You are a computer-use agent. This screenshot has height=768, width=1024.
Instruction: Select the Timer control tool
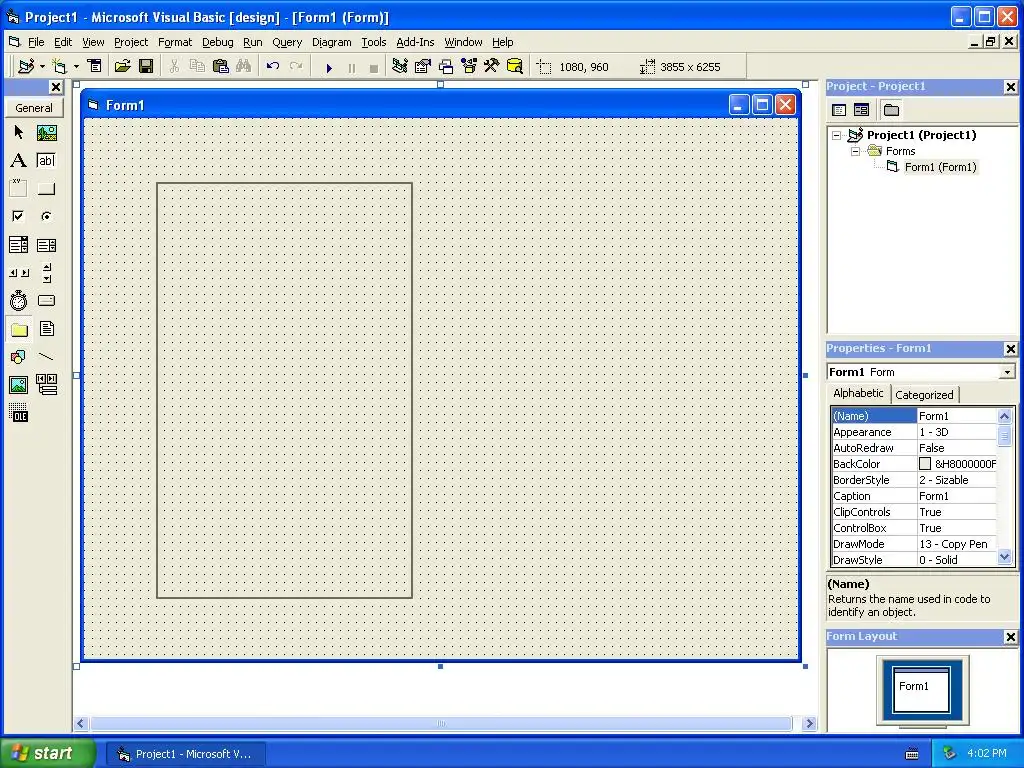click(18, 300)
